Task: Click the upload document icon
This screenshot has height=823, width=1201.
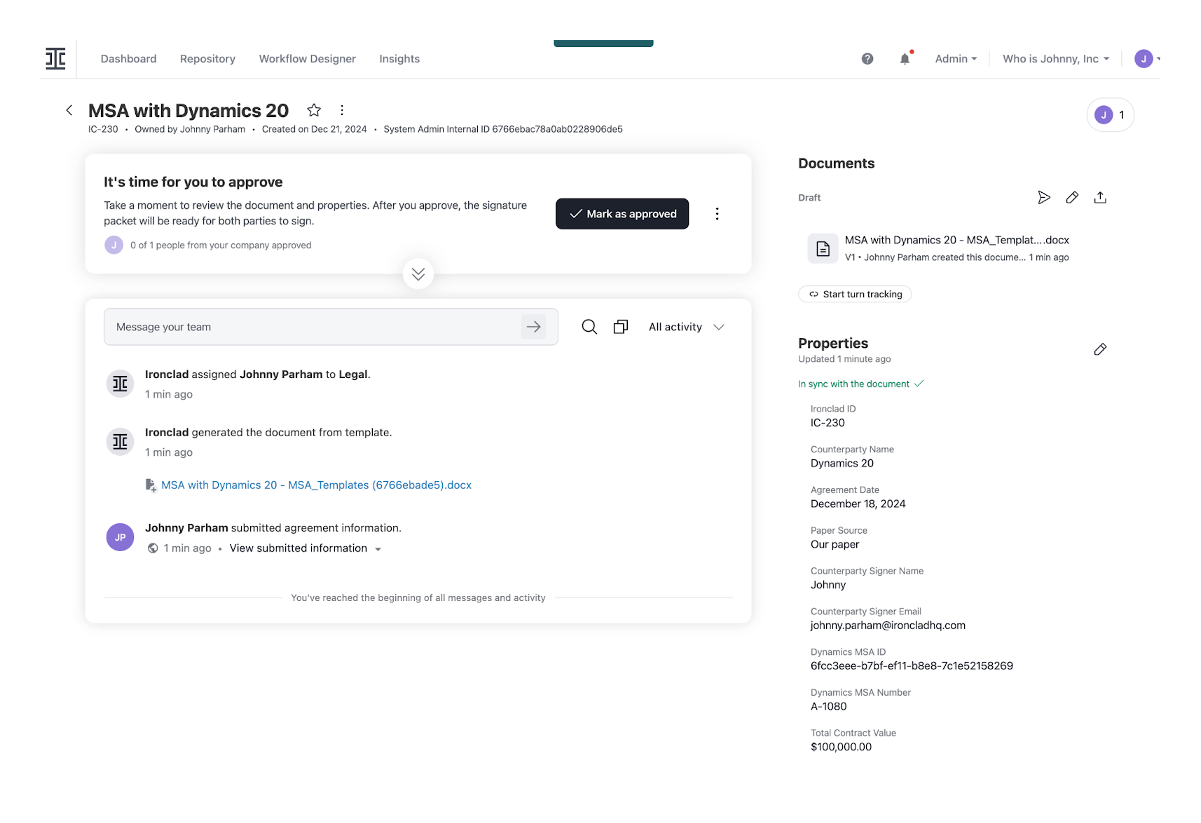Action: [1100, 198]
